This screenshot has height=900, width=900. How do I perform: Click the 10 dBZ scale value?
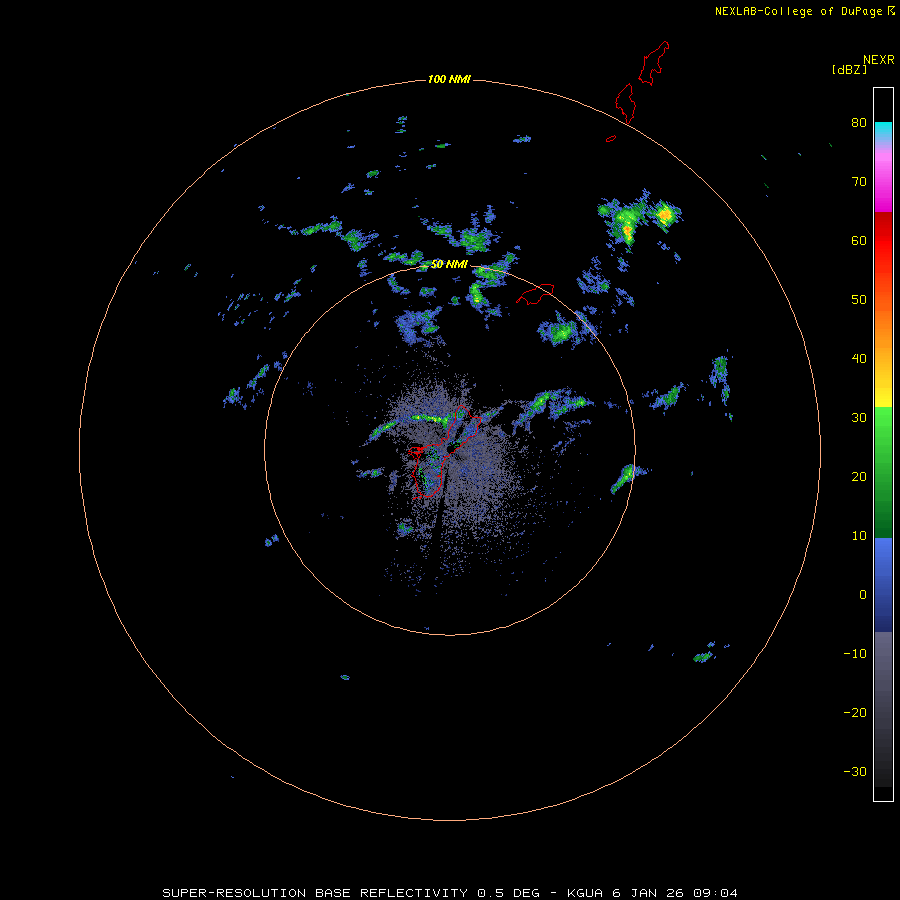(x=859, y=536)
